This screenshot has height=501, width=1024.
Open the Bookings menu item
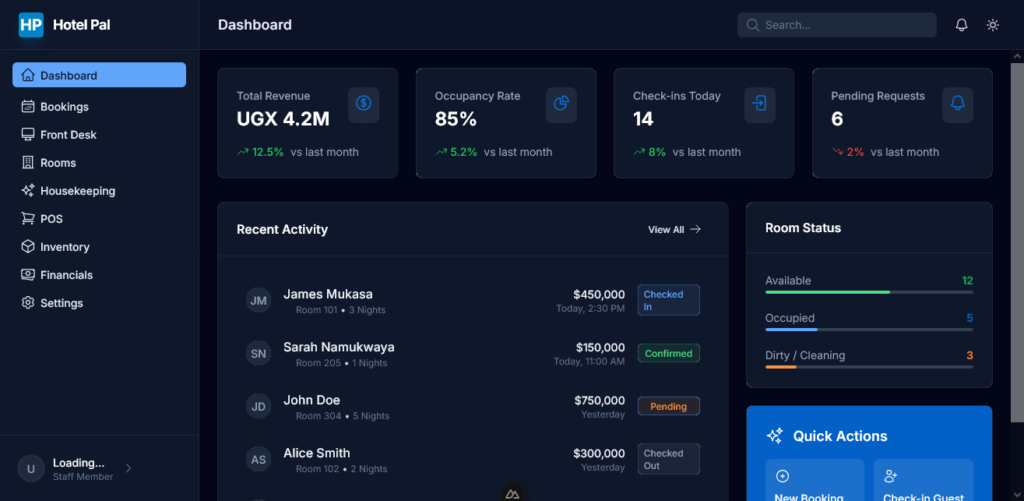[x=64, y=107]
